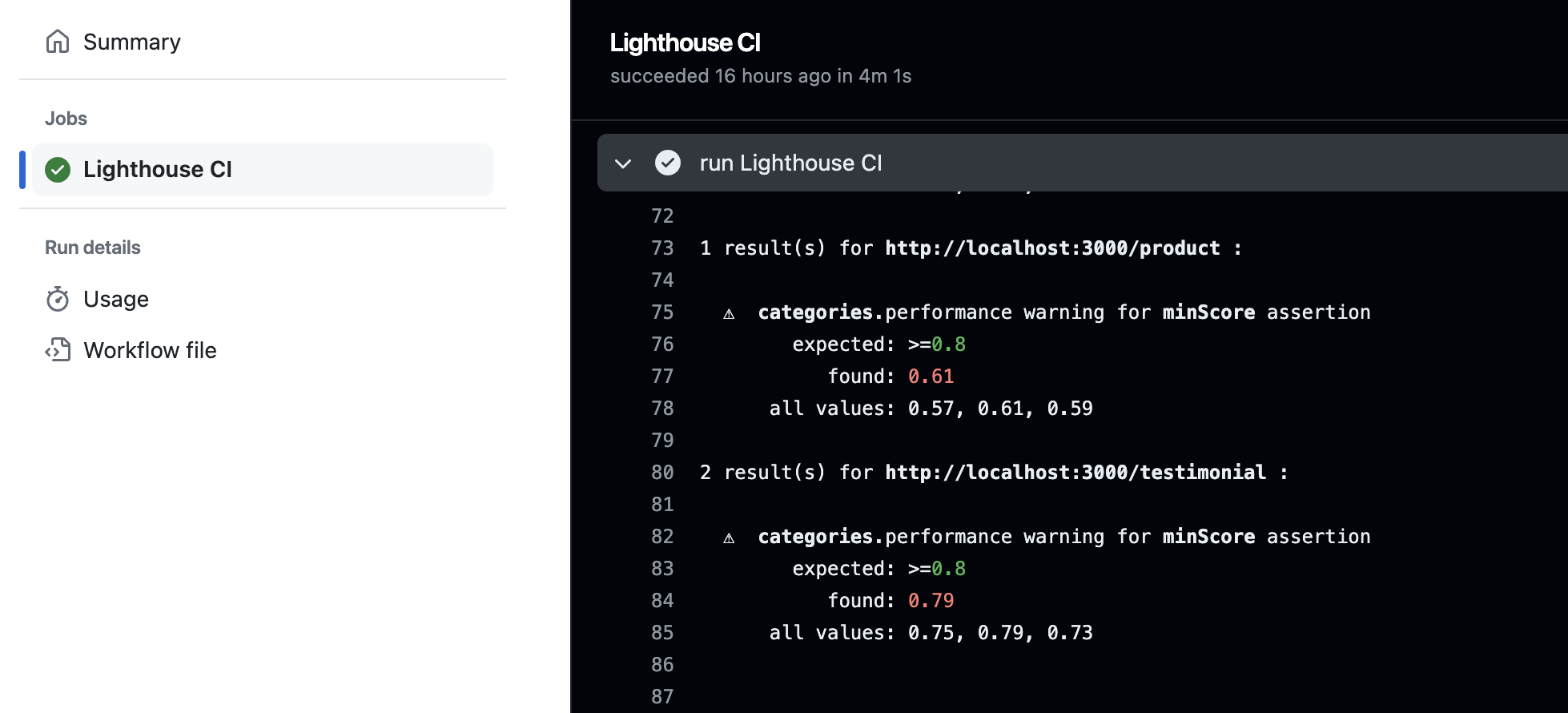Image resolution: width=1568 pixels, height=713 pixels.
Task: Click the Jobs section heading
Action: [66, 119]
